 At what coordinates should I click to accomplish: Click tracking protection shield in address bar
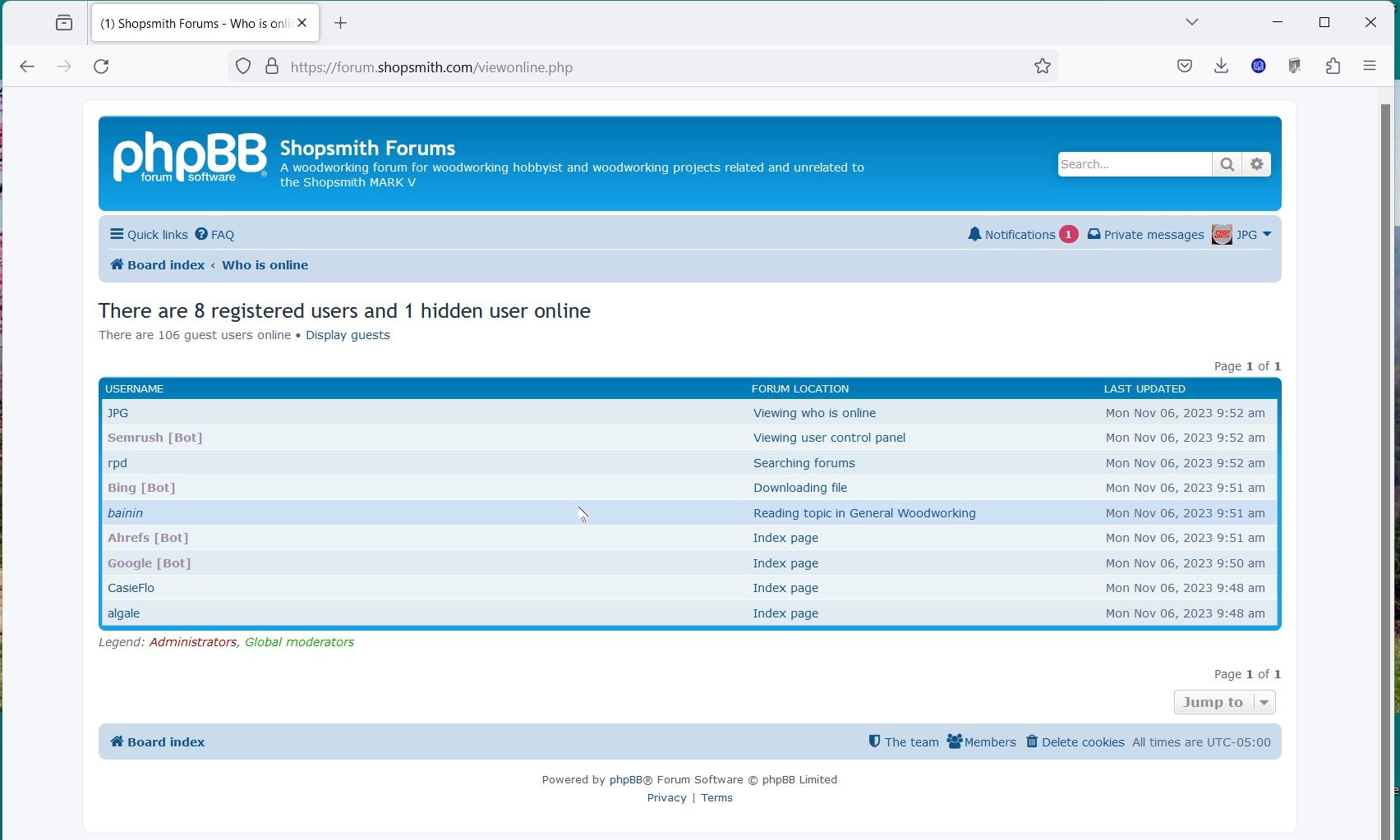click(243, 67)
